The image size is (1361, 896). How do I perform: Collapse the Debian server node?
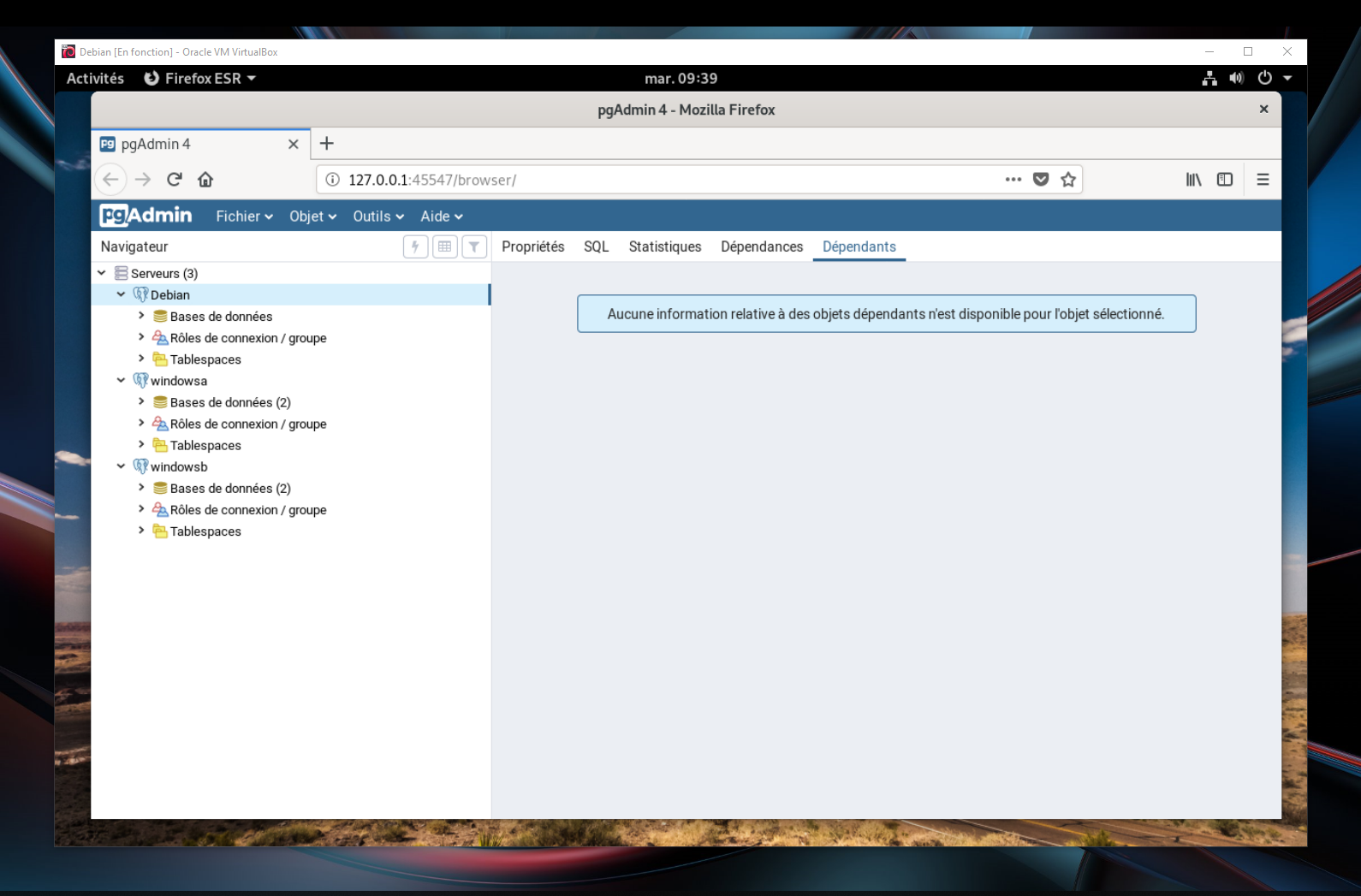coord(122,294)
